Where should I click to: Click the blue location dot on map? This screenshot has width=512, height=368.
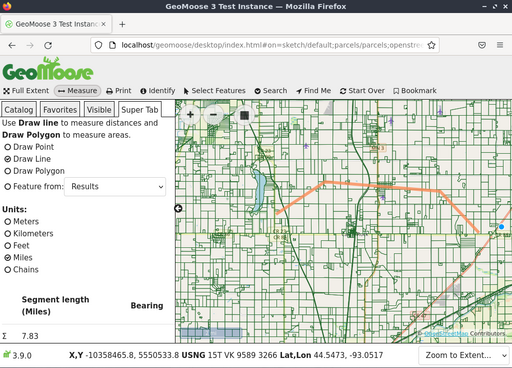click(501, 227)
